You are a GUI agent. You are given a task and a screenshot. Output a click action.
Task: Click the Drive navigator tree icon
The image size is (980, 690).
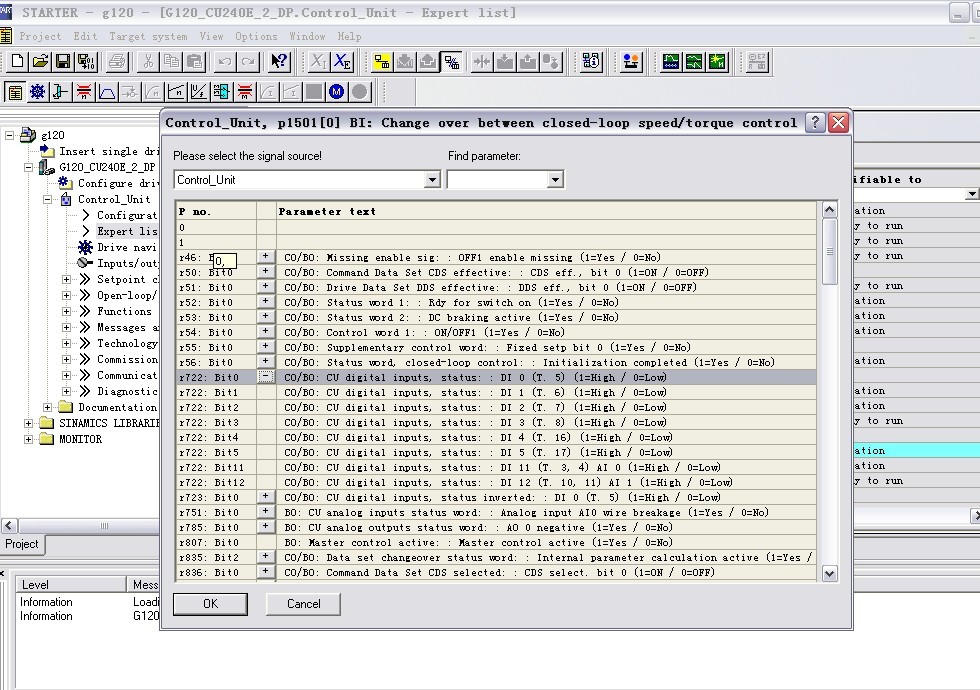[x=86, y=247]
